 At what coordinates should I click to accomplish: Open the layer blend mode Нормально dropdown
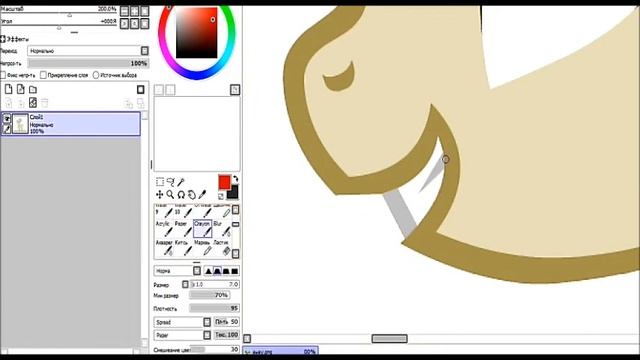coord(88,51)
